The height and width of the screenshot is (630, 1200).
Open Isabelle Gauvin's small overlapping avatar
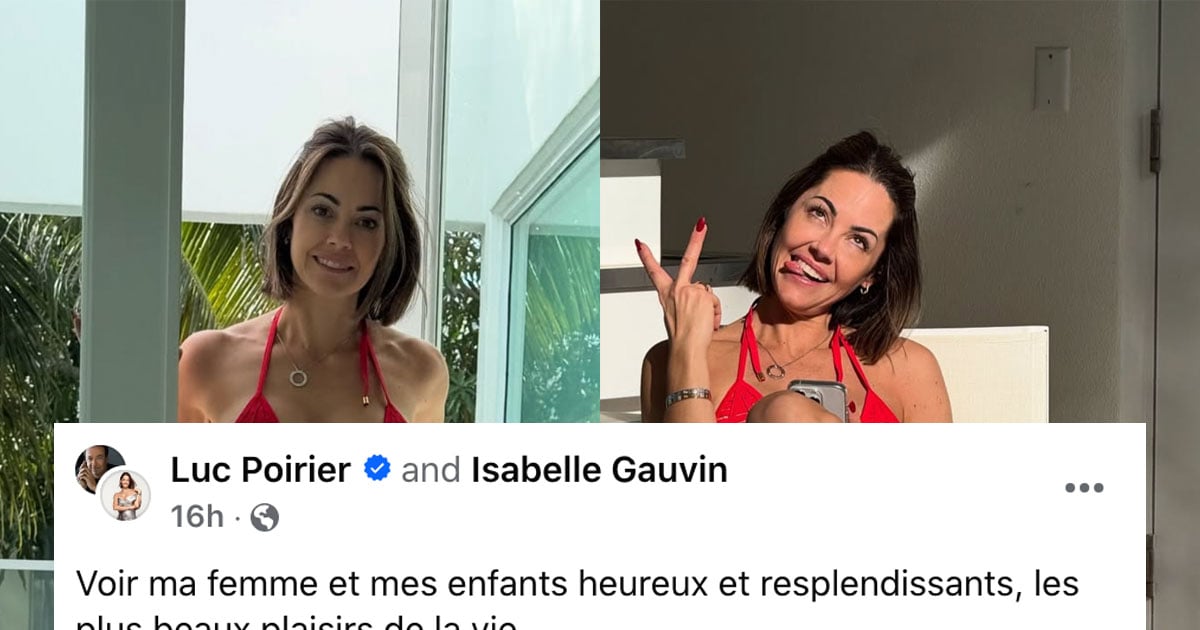125,495
